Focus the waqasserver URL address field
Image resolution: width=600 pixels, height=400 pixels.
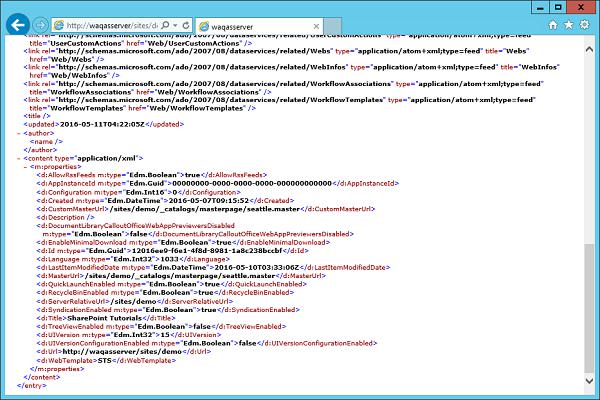coord(112,26)
